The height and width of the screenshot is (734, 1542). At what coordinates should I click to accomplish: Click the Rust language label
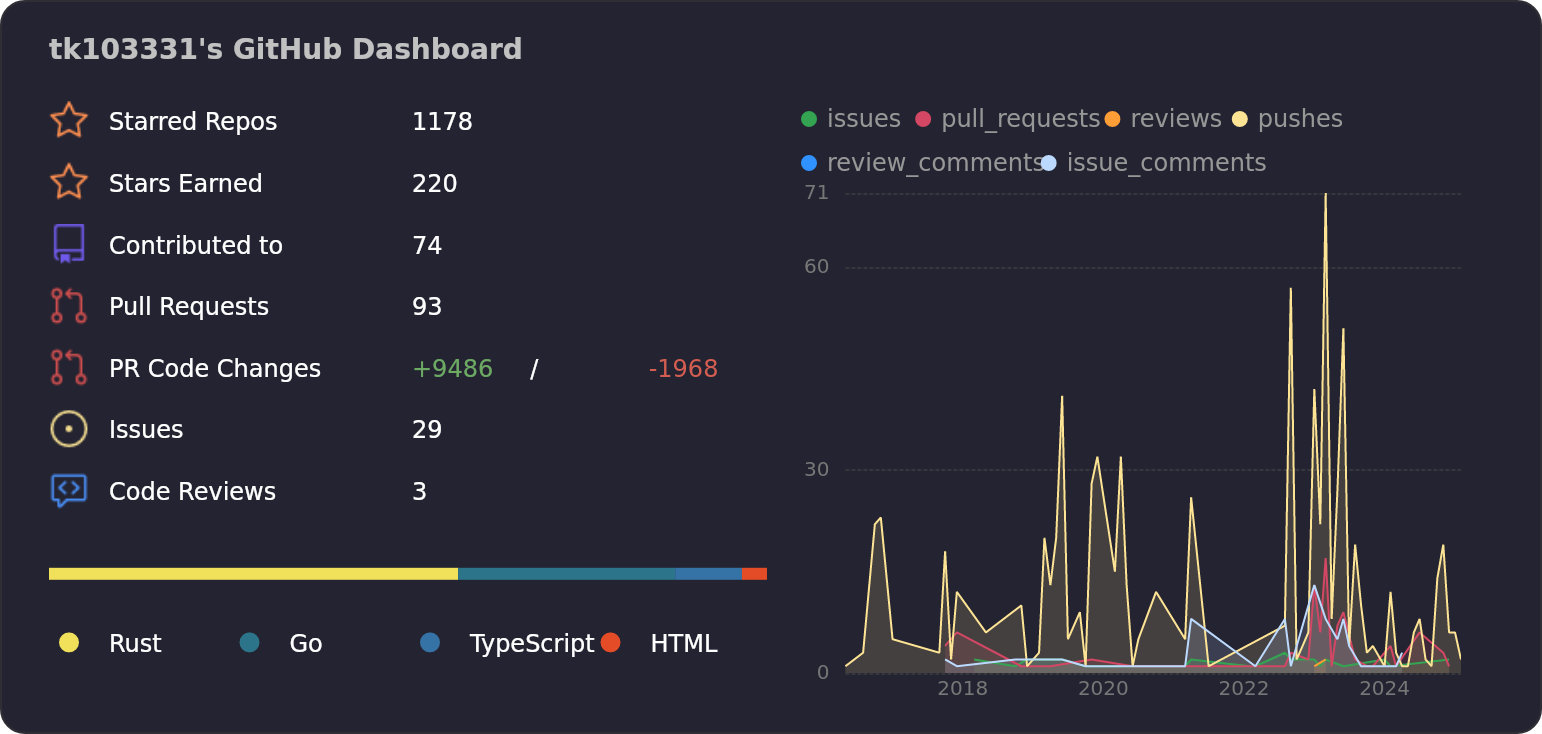click(x=135, y=644)
